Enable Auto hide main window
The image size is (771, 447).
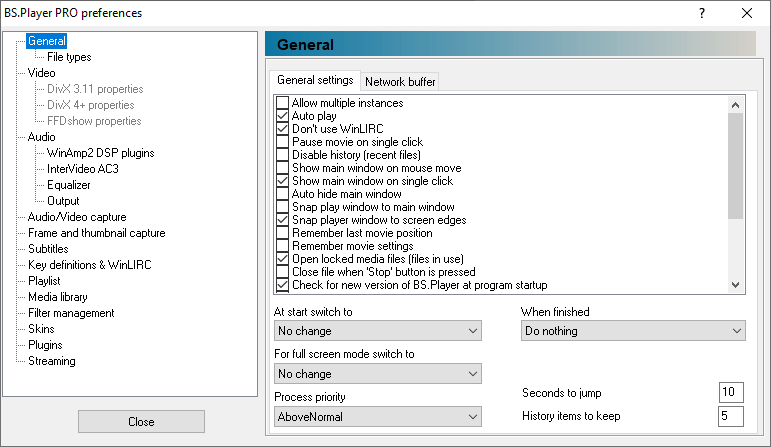[x=282, y=194]
